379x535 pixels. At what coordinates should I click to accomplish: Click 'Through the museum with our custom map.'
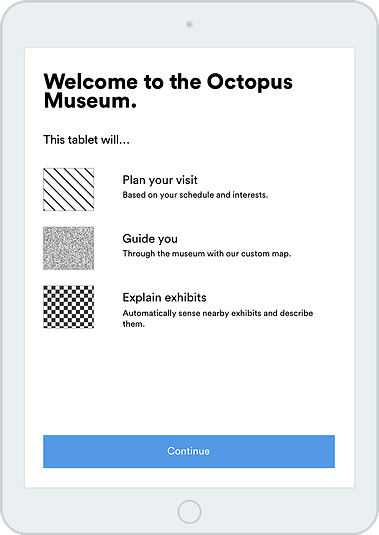click(x=207, y=254)
